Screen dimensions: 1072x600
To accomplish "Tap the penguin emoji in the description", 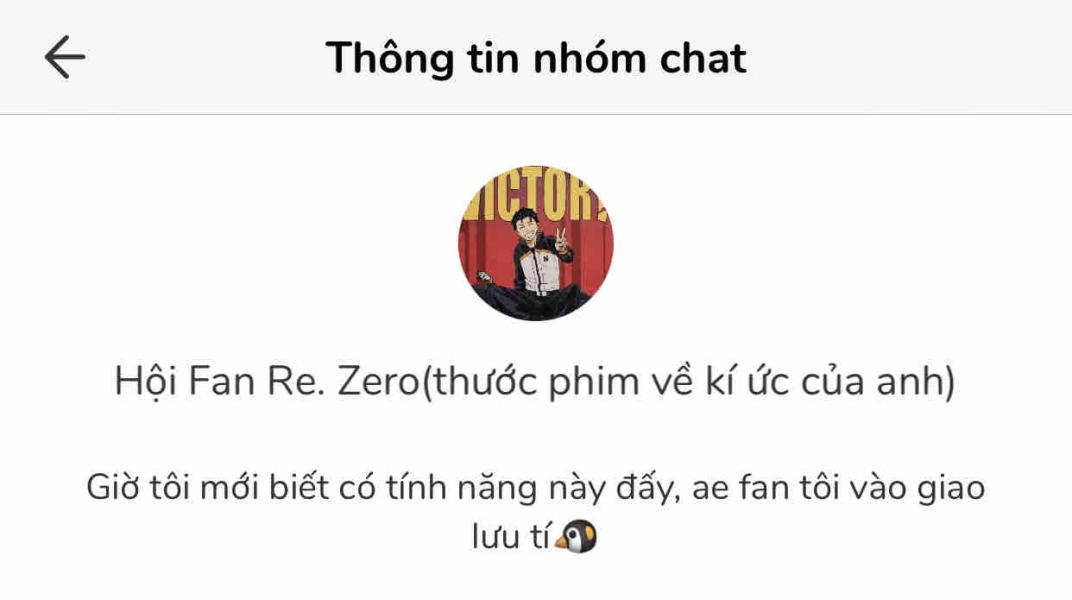I will (x=576, y=536).
